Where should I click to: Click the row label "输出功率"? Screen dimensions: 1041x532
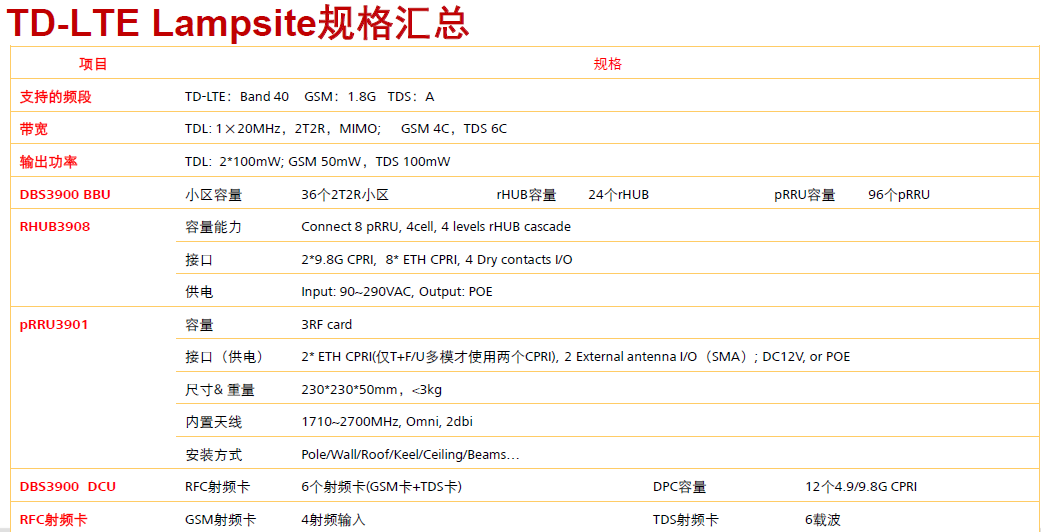click(x=48, y=162)
